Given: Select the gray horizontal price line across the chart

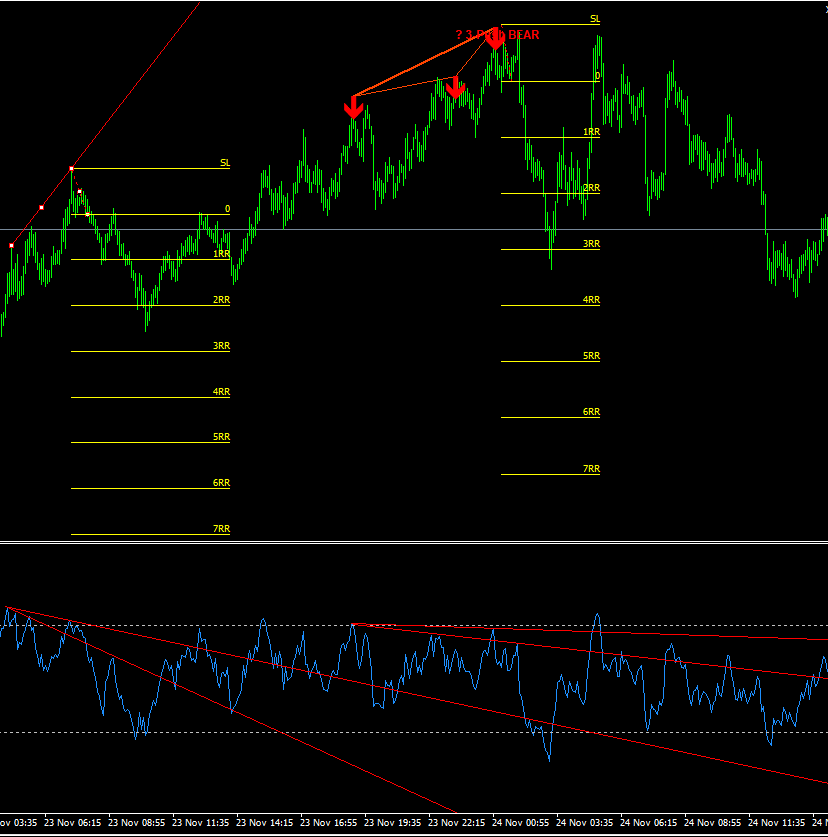Looking at the screenshot, I should (x=414, y=230).
